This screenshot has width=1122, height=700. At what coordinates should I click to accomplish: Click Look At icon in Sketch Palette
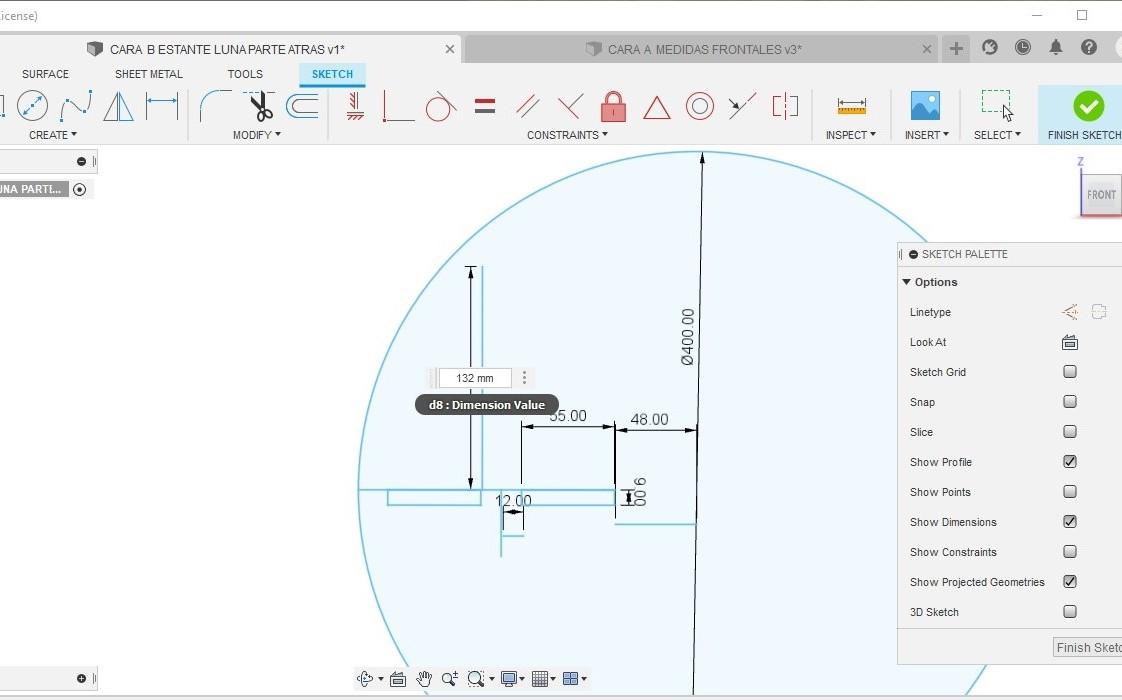click(x=1070, y=342)
